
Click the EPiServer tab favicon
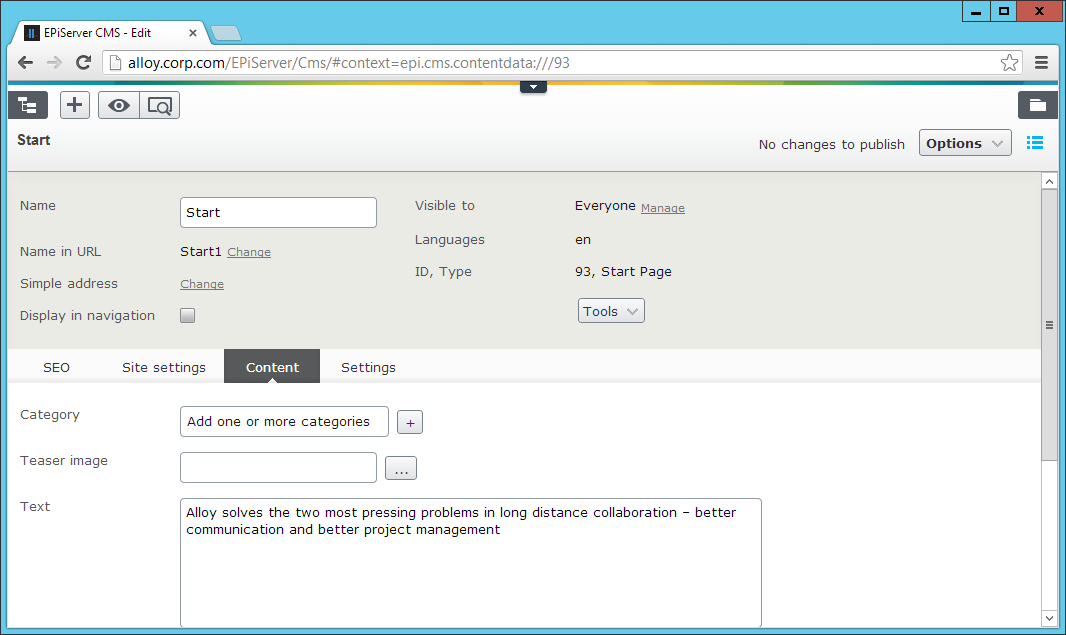coord(31,33)
